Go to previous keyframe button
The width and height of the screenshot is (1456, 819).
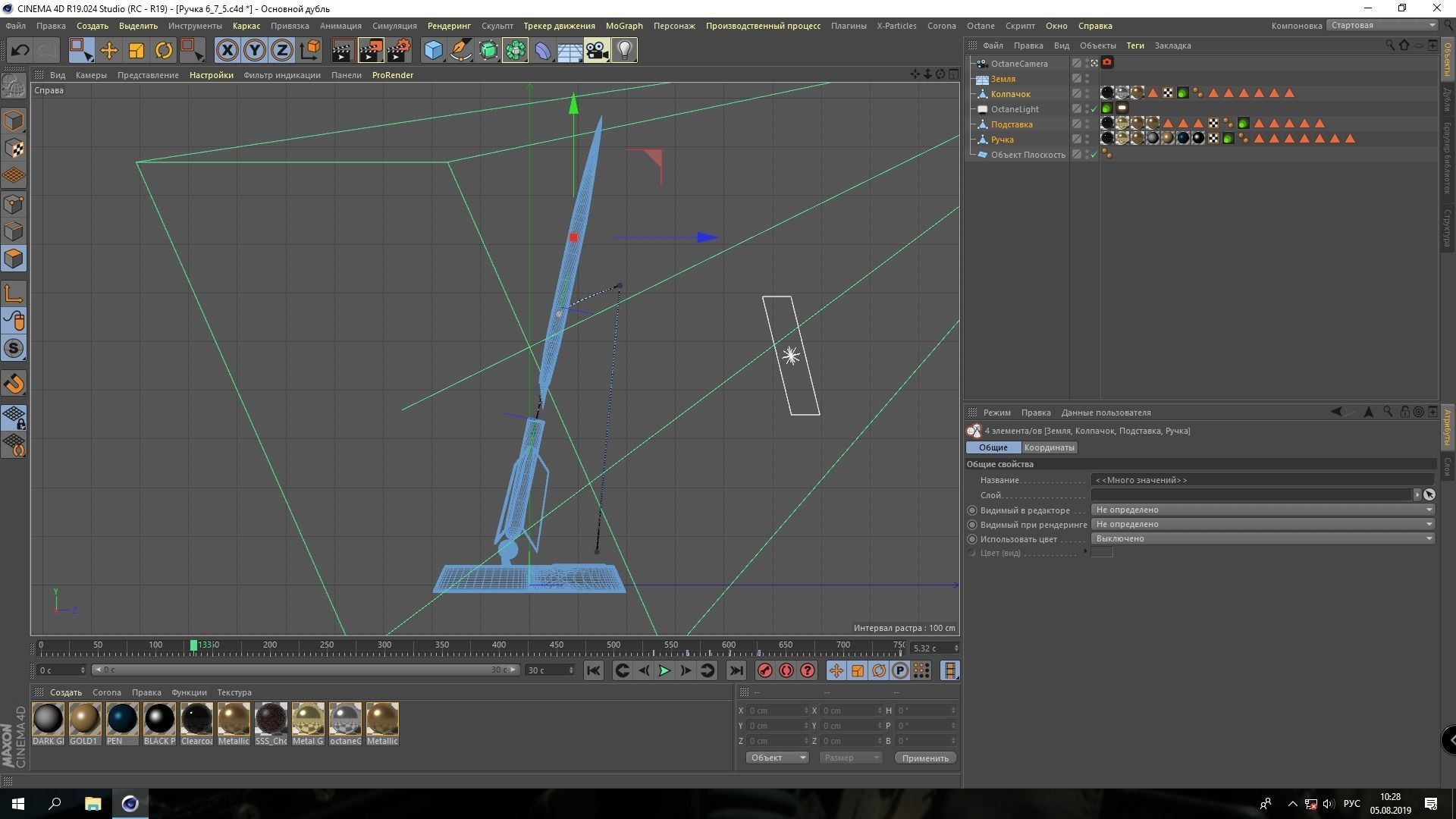(x=622, y=670)
